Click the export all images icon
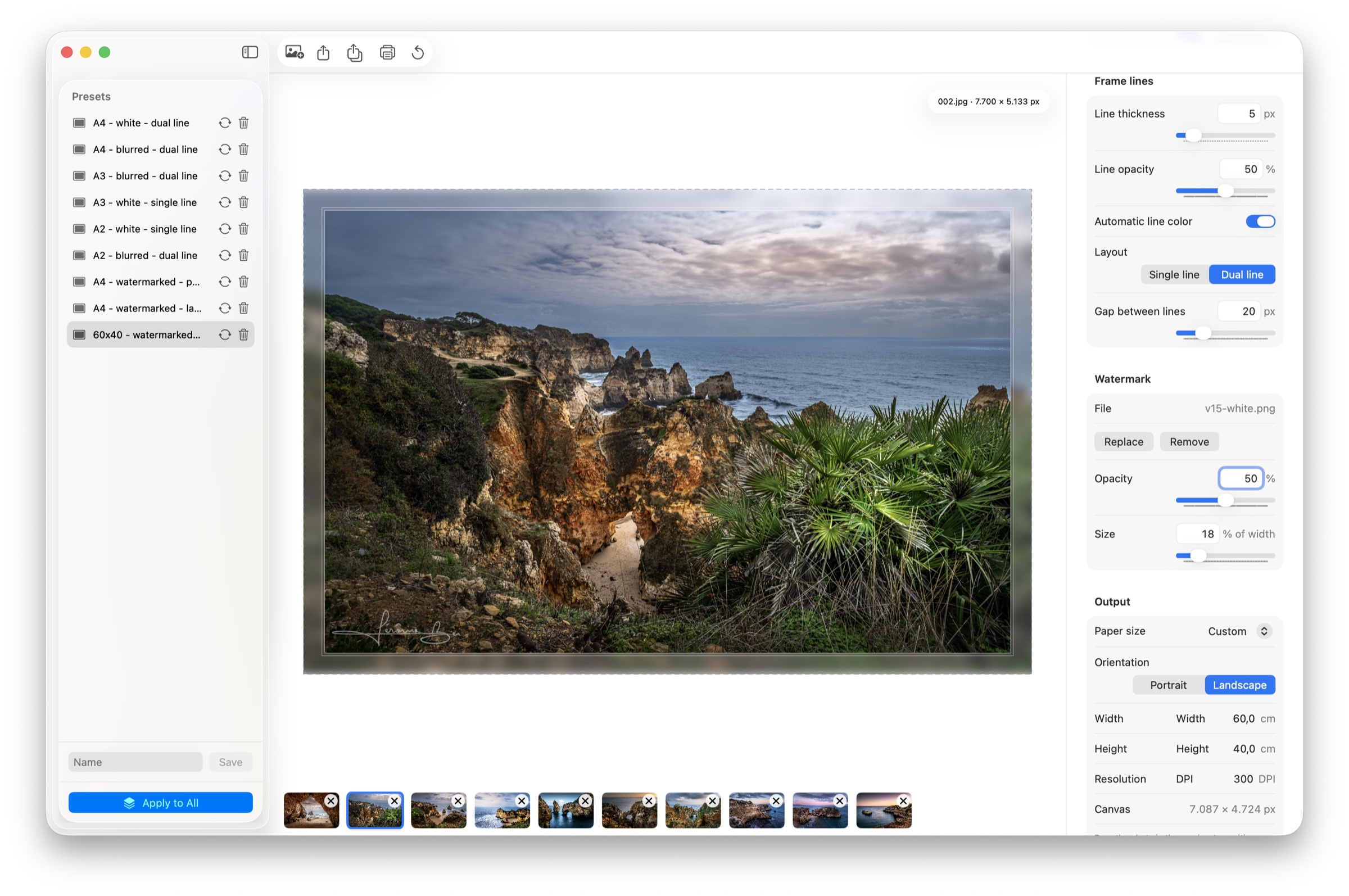Viewport: 1349px width, 896px height. pyautogui.click(x=355, y=53)
